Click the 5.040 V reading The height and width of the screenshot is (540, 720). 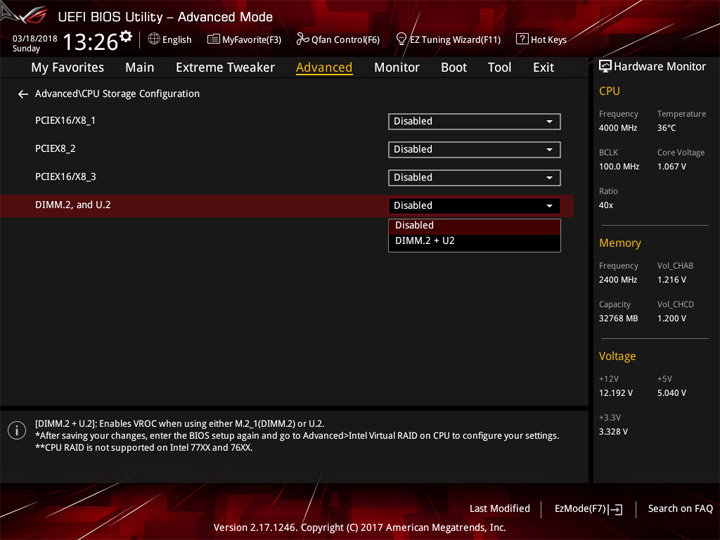(x=671, y=393)
